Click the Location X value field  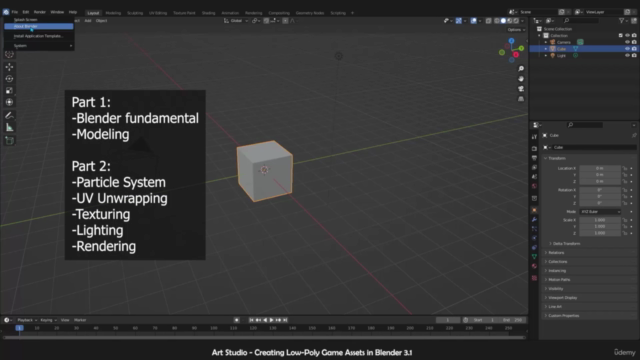coord(600,168)
